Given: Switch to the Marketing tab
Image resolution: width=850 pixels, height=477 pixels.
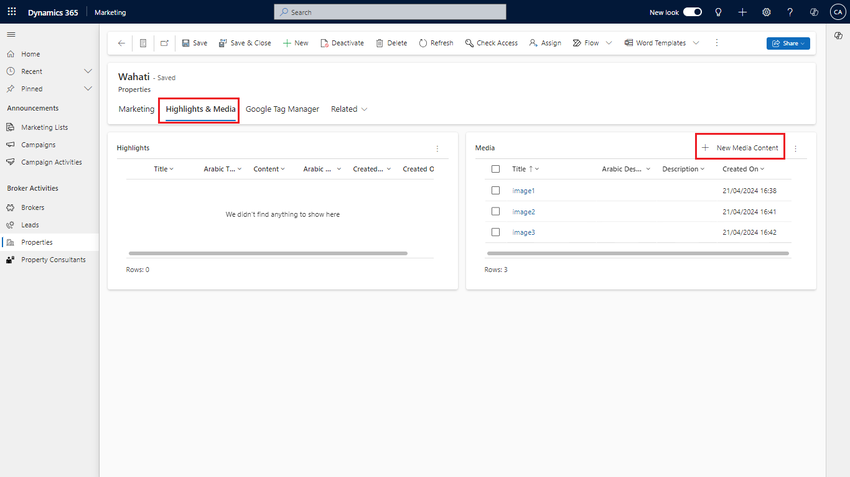Looking at the screenshot, I should [x=136, y=109].
